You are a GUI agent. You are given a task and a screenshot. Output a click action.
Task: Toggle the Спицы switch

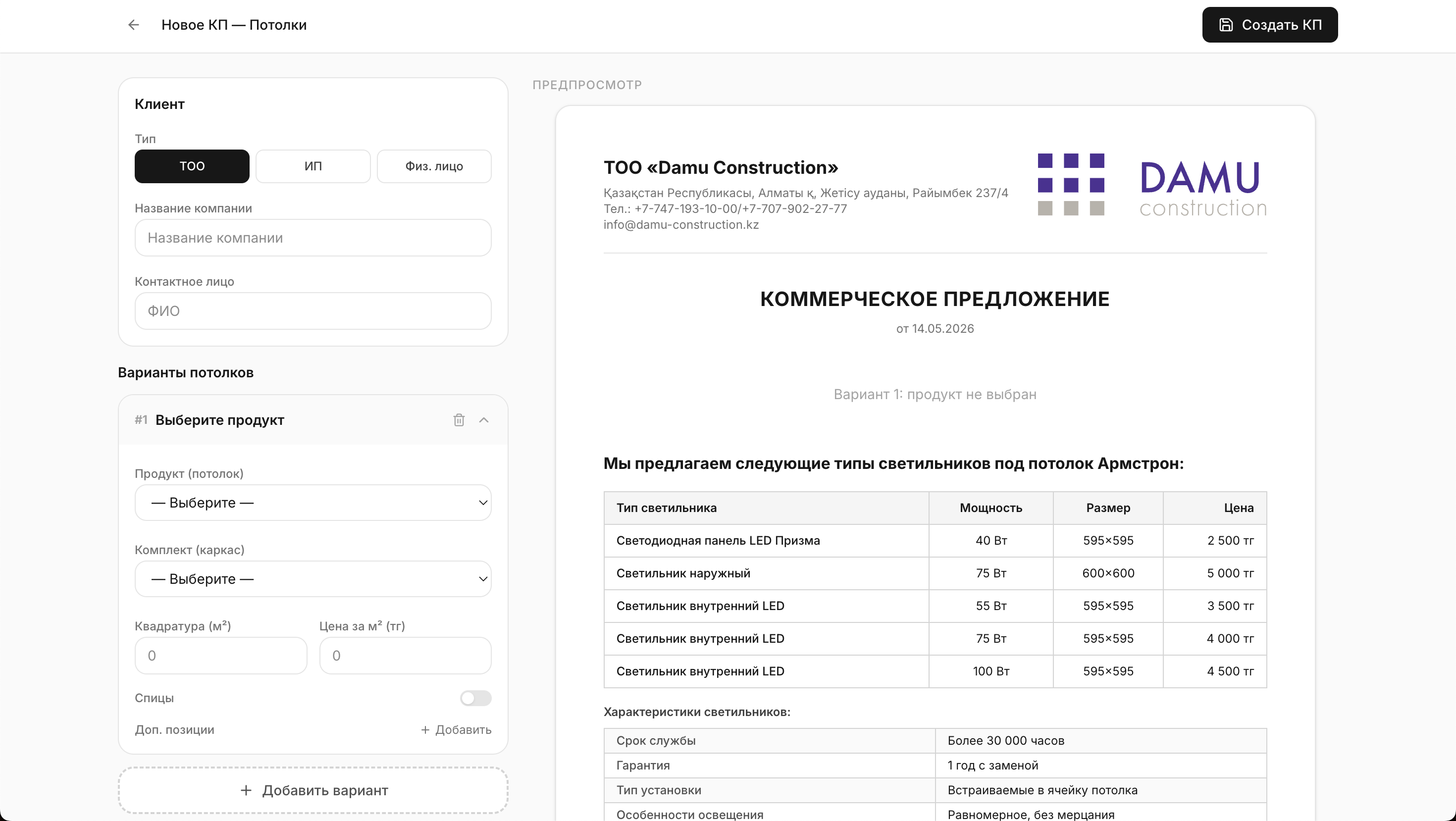[x=475, y=698]
